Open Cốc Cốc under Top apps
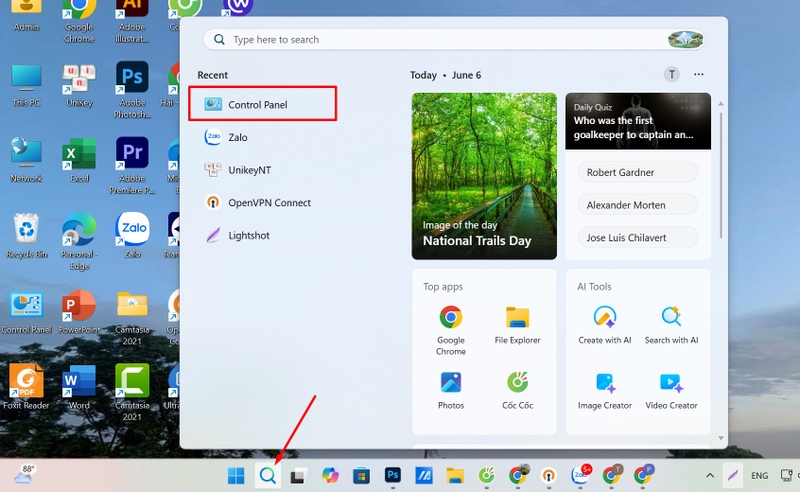The image size is (800, 492). [x=517, y=390]
